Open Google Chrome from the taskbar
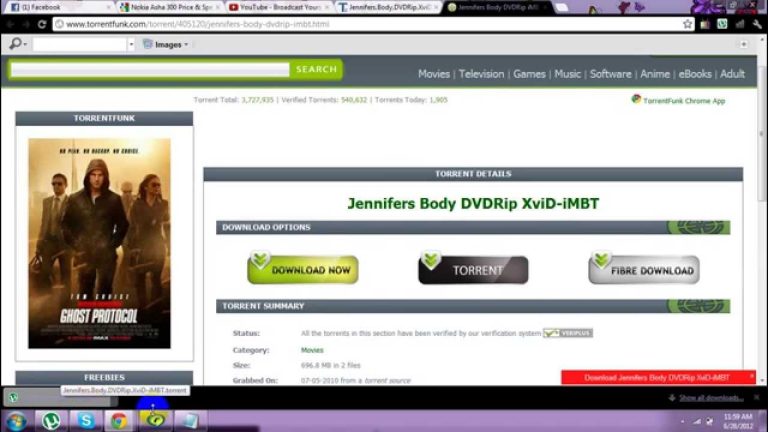The image size is (768, 432). click(119, 421)
